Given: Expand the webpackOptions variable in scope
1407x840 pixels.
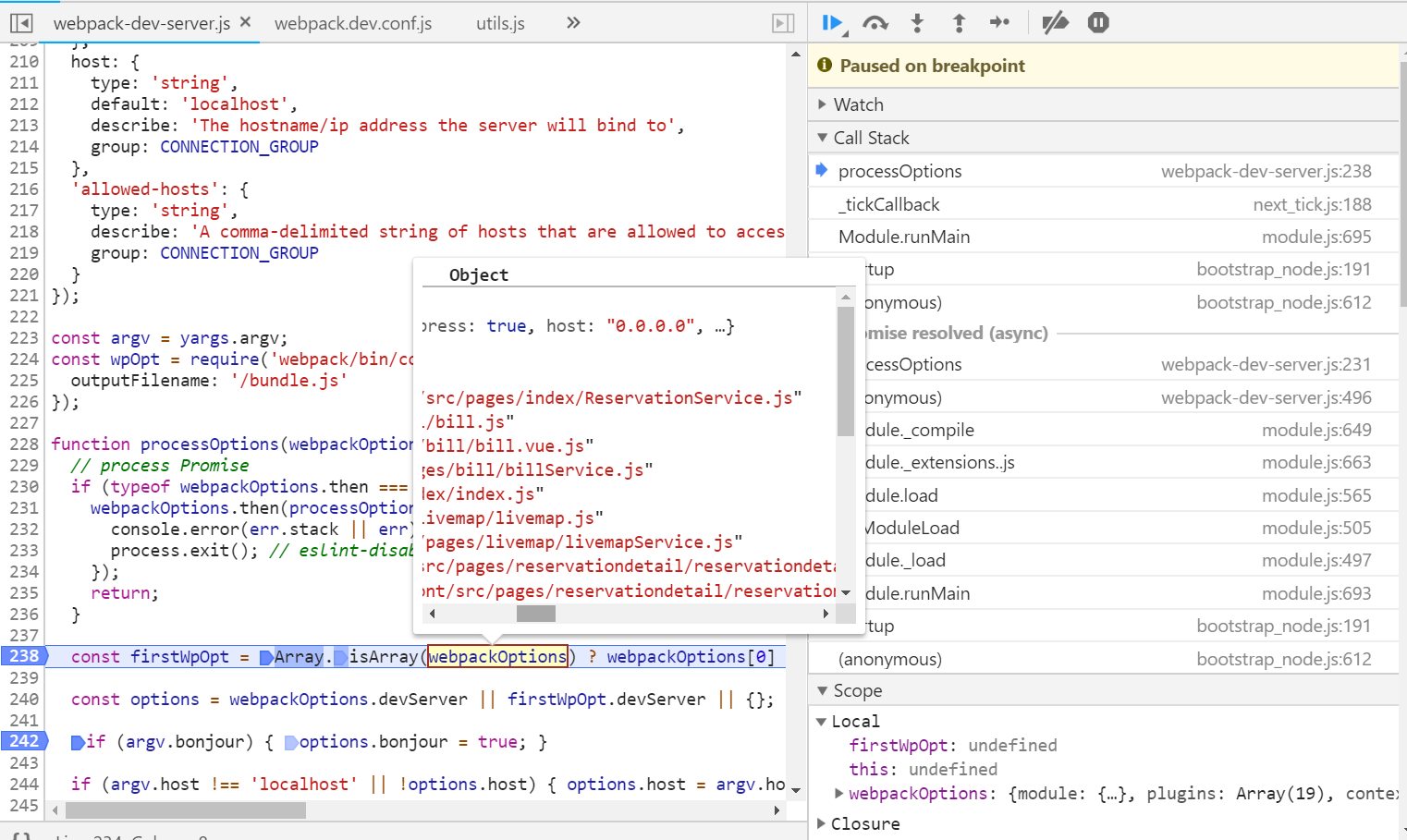Looking at the screenshot, I should 838,793.
